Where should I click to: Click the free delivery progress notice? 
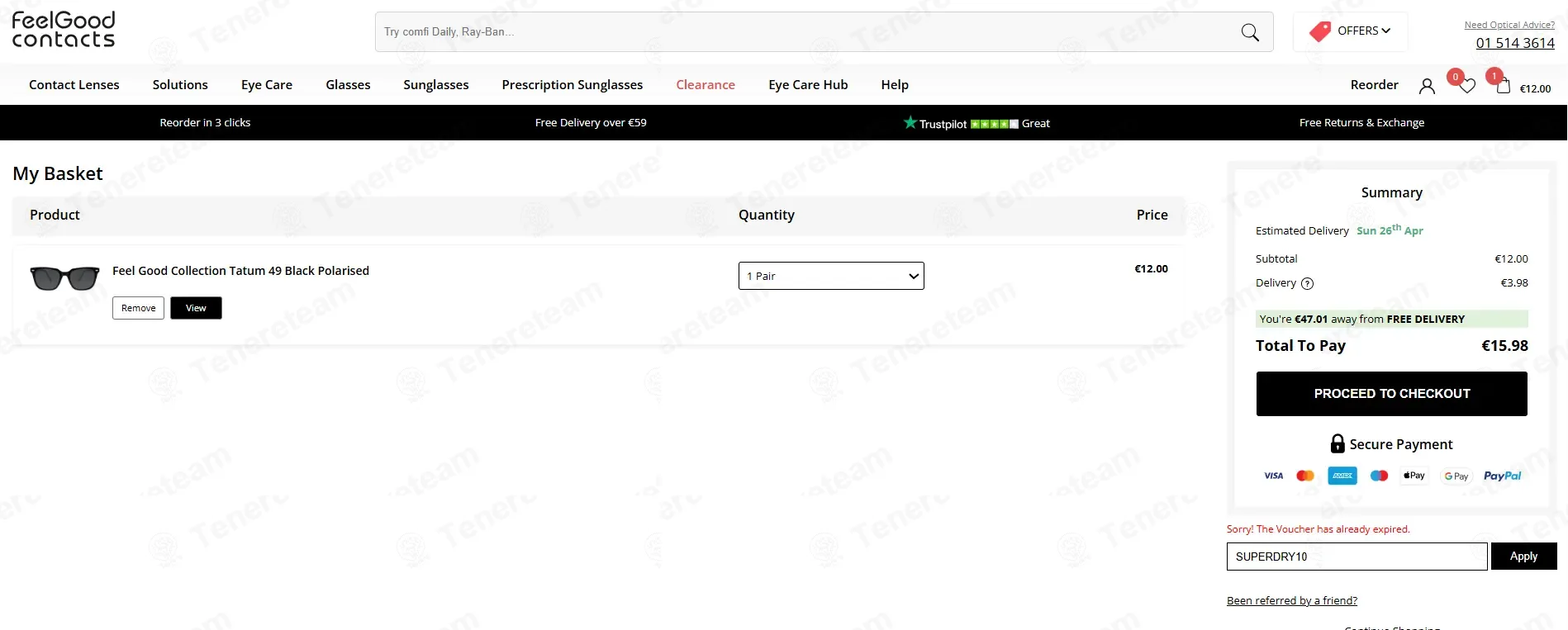click(x=1392, y=319)
